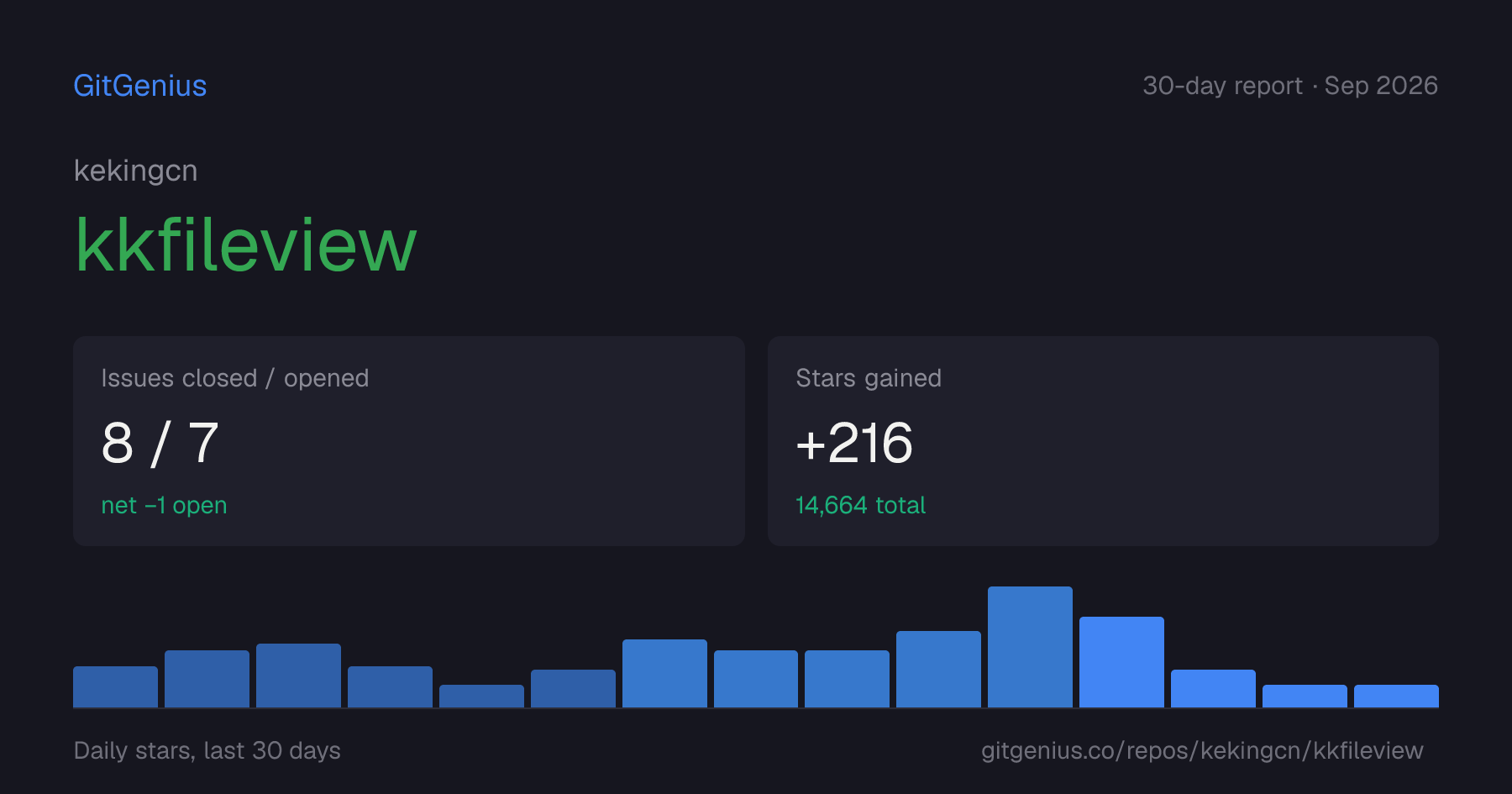1512x794 pixels.
Task: Click the 30-day report Sep 2026 label
Action: [x=1290, y=86]
